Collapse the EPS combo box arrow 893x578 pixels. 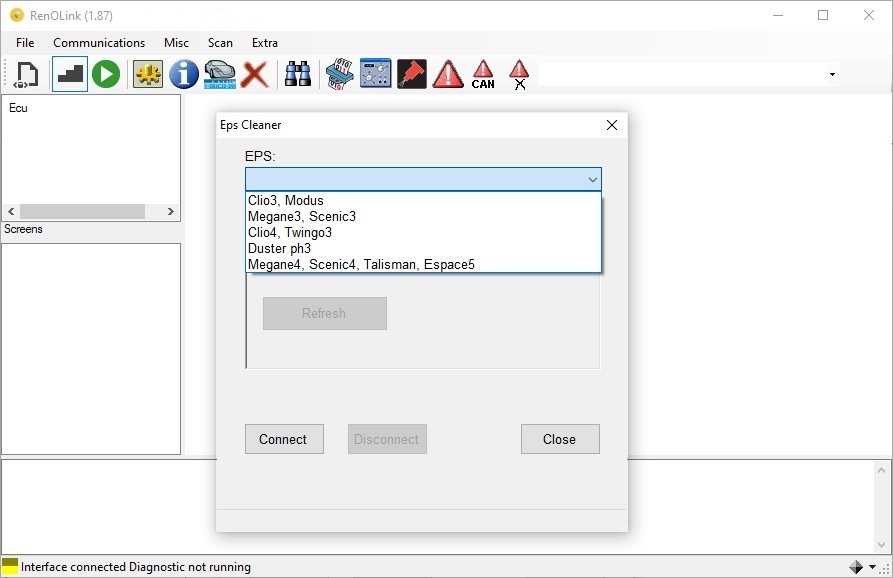(x=592, y=179)
